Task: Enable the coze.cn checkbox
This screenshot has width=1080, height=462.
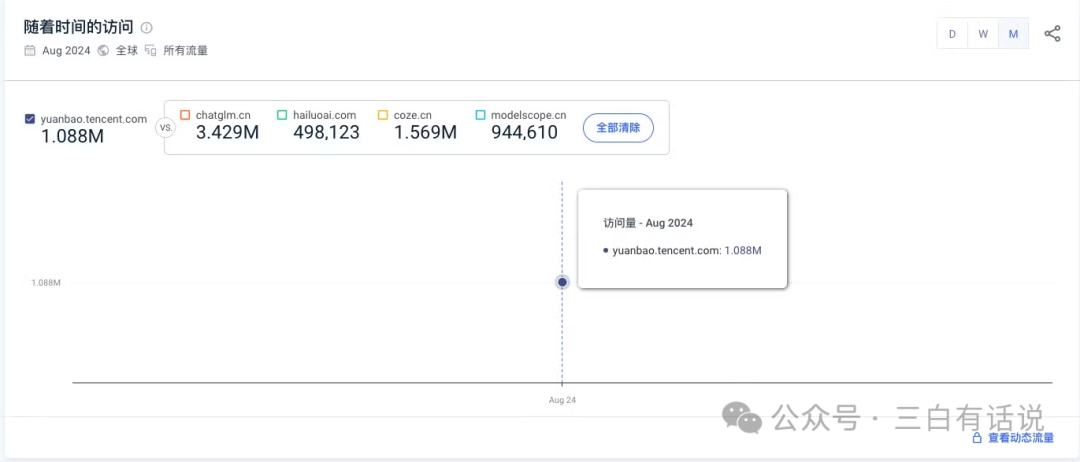Action: pos(383,115)
